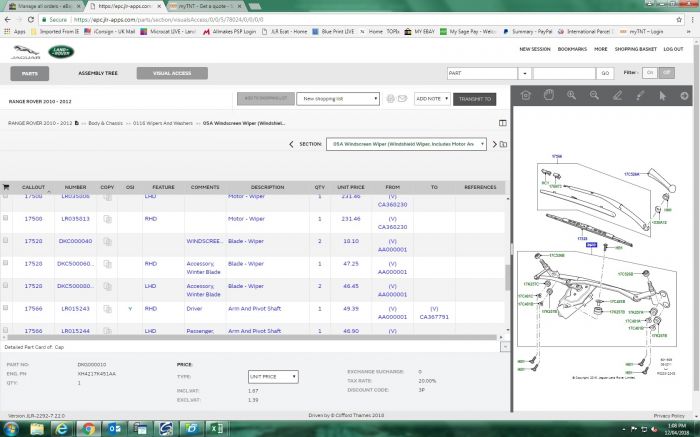
Task: Select the pencil annotate tool in diagram toolbar
Action: tap(617, 95)
